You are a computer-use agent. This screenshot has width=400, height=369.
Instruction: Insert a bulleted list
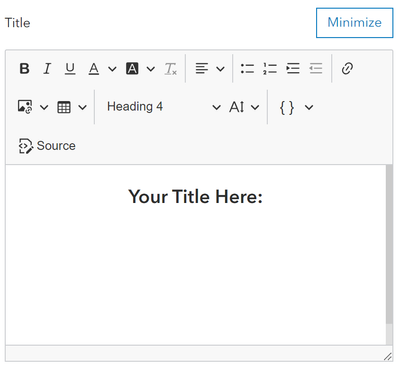click(247, 69)
